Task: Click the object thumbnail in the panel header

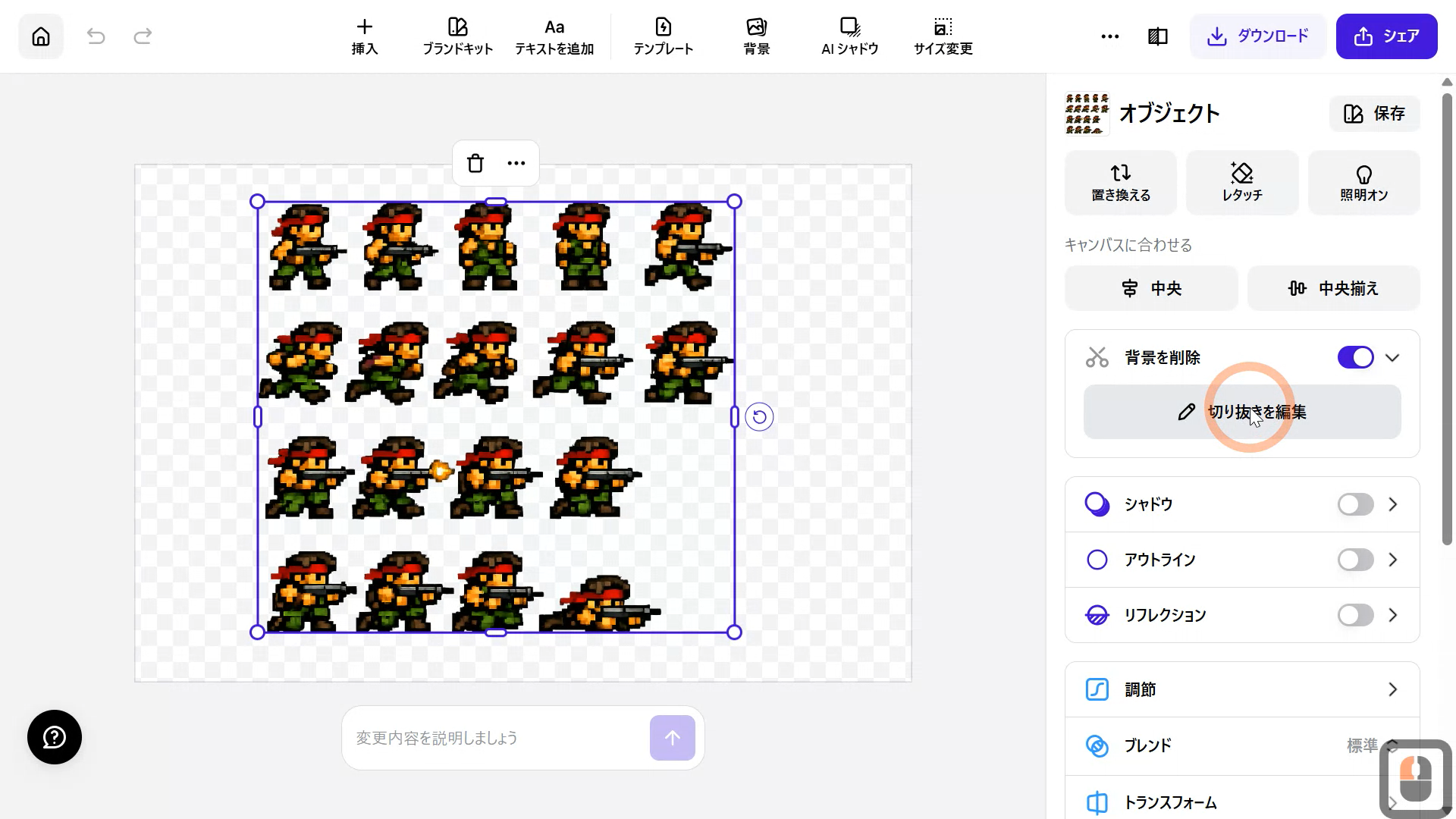Action: pyautogui.click(x=1087, y=114)
